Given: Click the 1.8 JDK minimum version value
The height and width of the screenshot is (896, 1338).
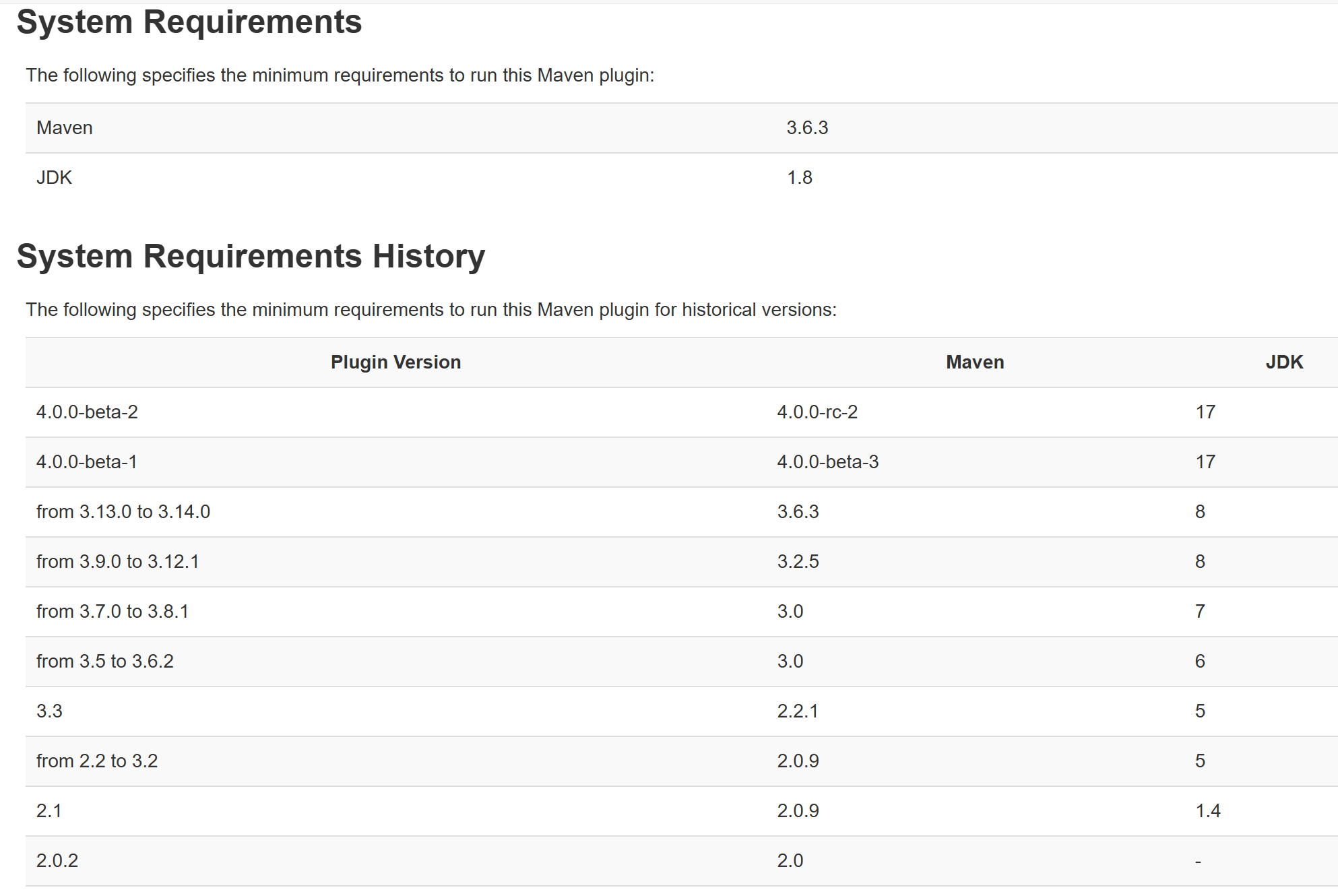Looking at the screenshot, I should click(x=800, y=178).
